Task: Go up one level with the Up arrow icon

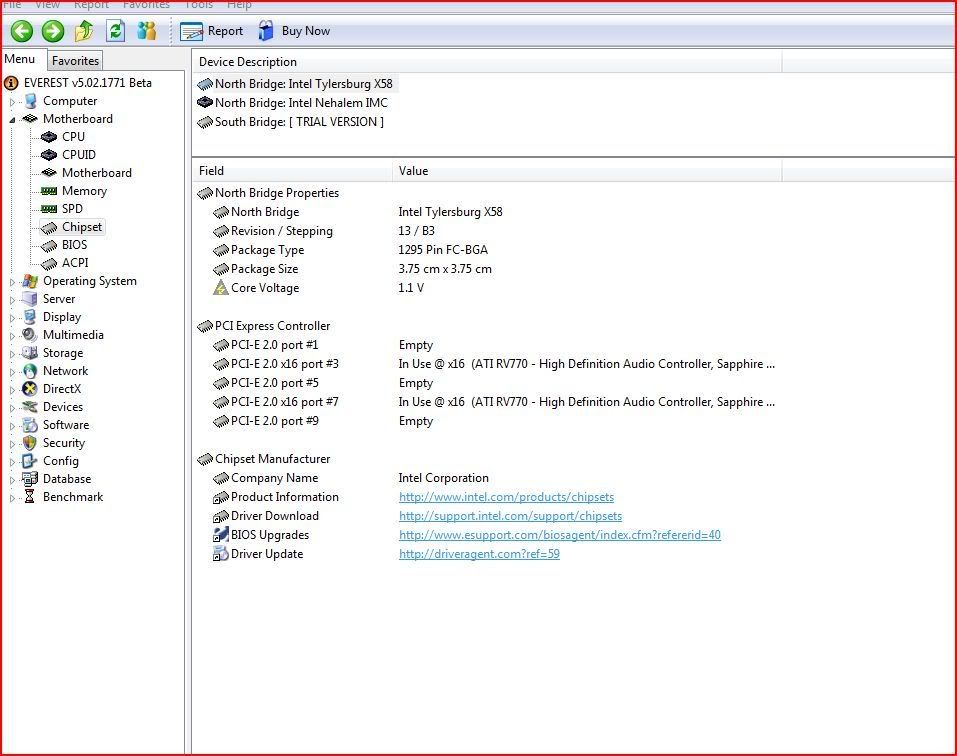Action: (84, 31)
